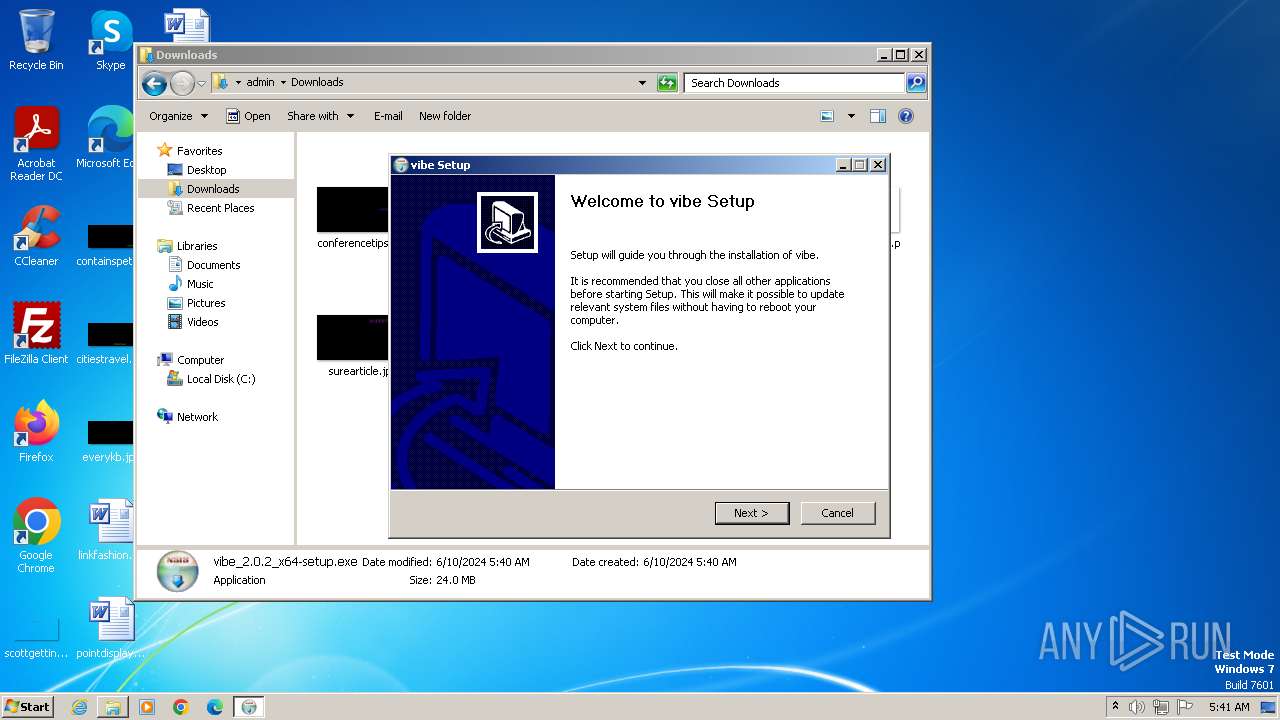
Task: Click the Date modified value in details pane
Action: click(483, 562)
